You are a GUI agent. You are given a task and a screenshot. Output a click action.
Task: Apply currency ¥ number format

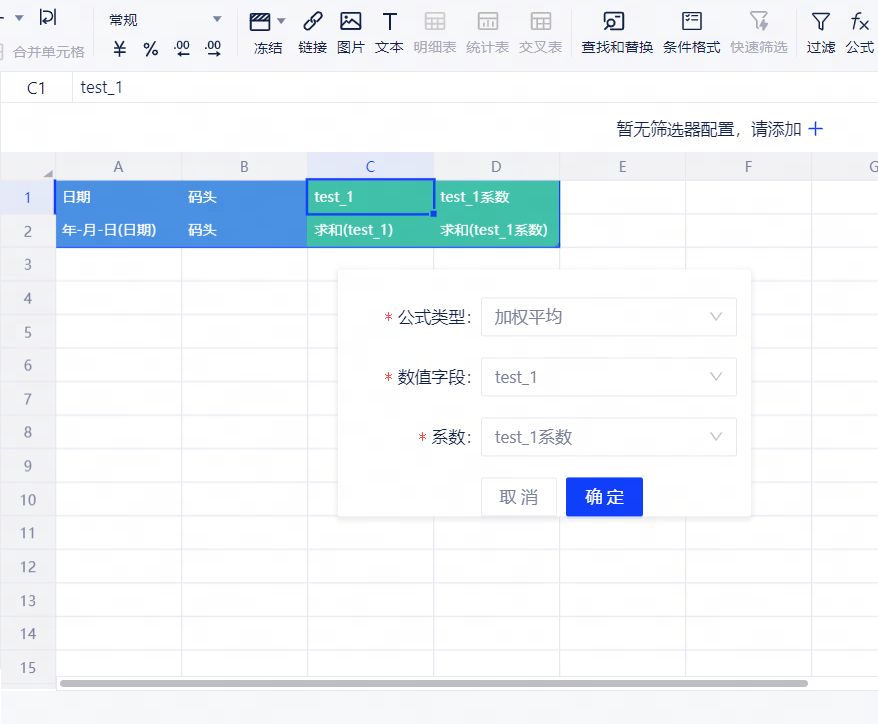click(x=120, y=49)
